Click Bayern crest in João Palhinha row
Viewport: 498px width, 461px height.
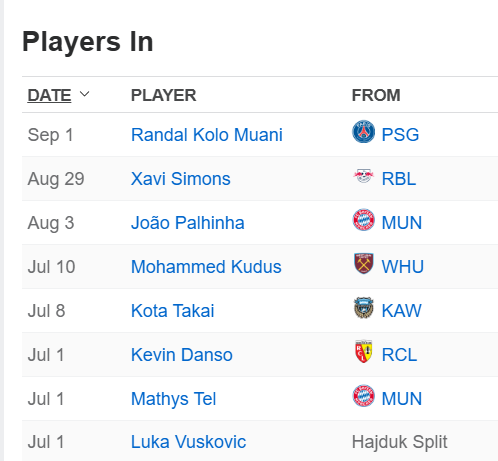pos(363,220)
